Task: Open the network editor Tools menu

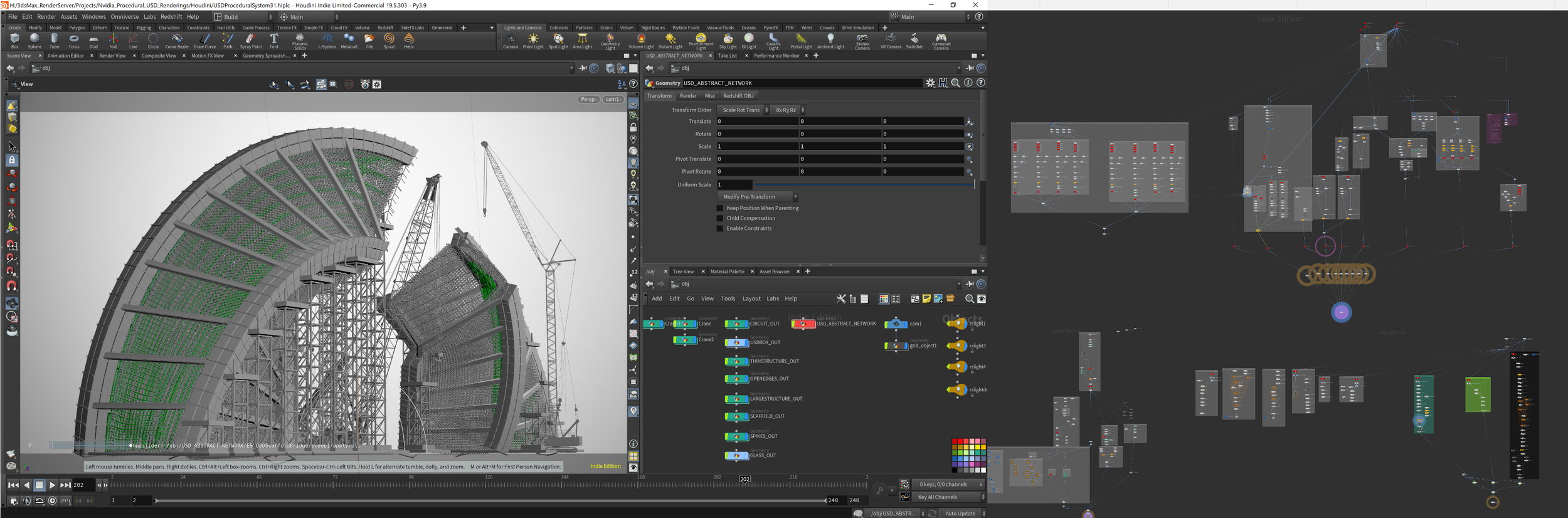Action: point(728,299)
